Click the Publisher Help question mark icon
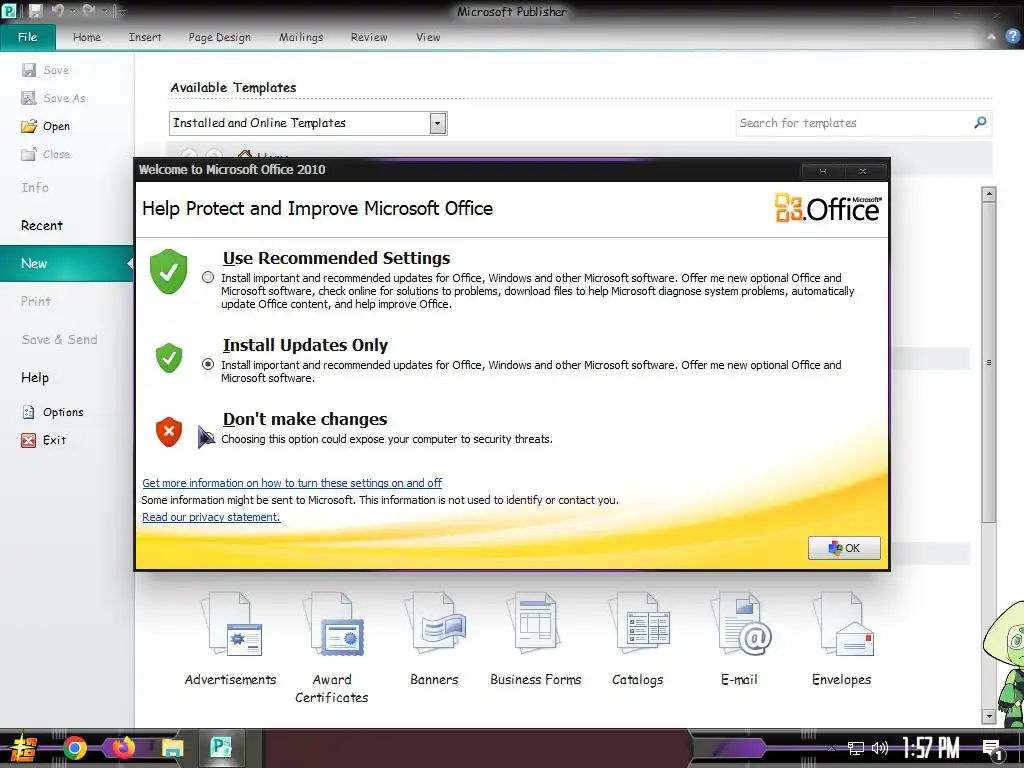This screenshot has height=768, width=1024. (1013, 37)
